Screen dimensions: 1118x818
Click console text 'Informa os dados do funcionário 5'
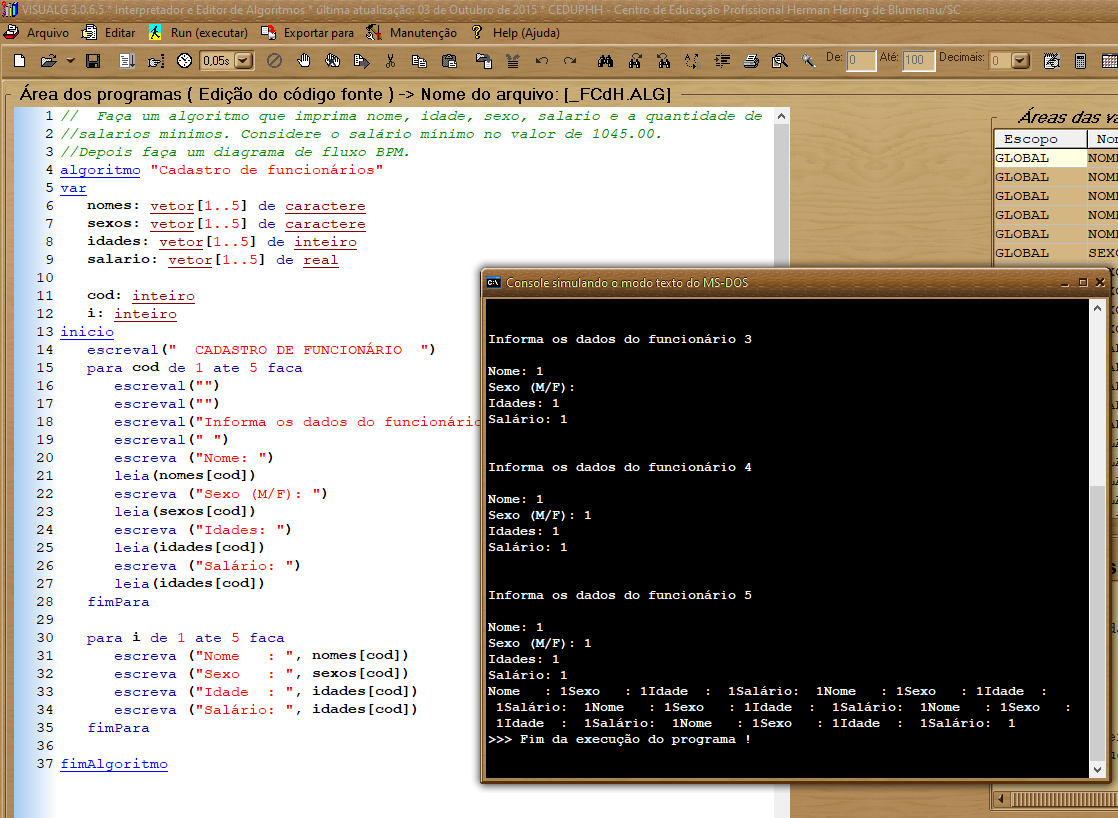(x=620, y=595)
